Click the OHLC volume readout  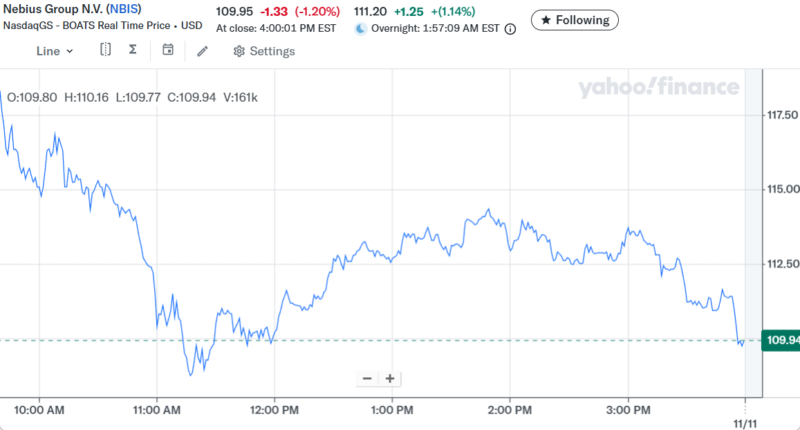tap(133, 97)
